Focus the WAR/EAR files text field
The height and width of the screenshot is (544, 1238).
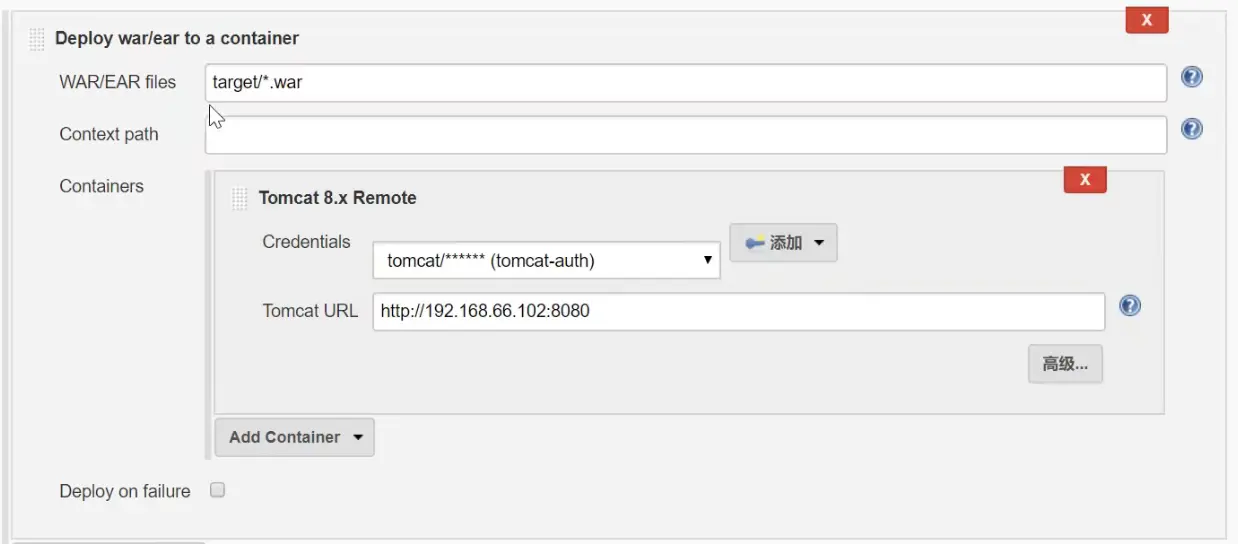[x=685, y=83]
